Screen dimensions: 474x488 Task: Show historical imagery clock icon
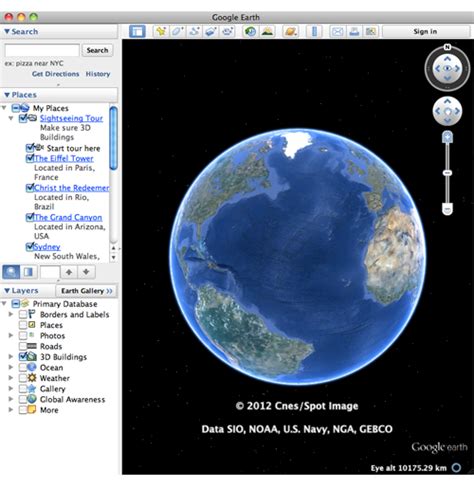250,32
